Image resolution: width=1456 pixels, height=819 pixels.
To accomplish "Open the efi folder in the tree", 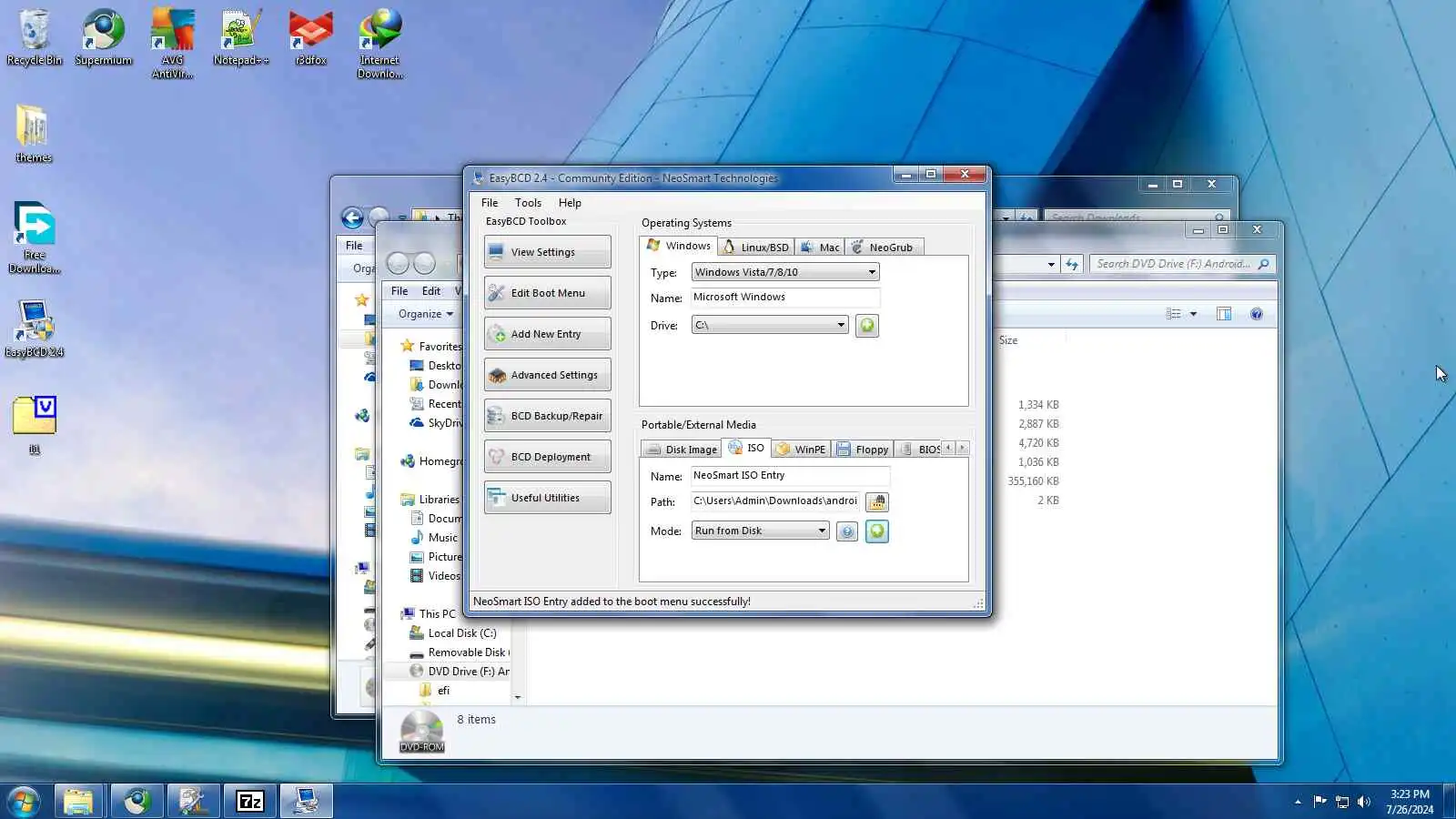I will pyautogui.click(x=443, y=691).
